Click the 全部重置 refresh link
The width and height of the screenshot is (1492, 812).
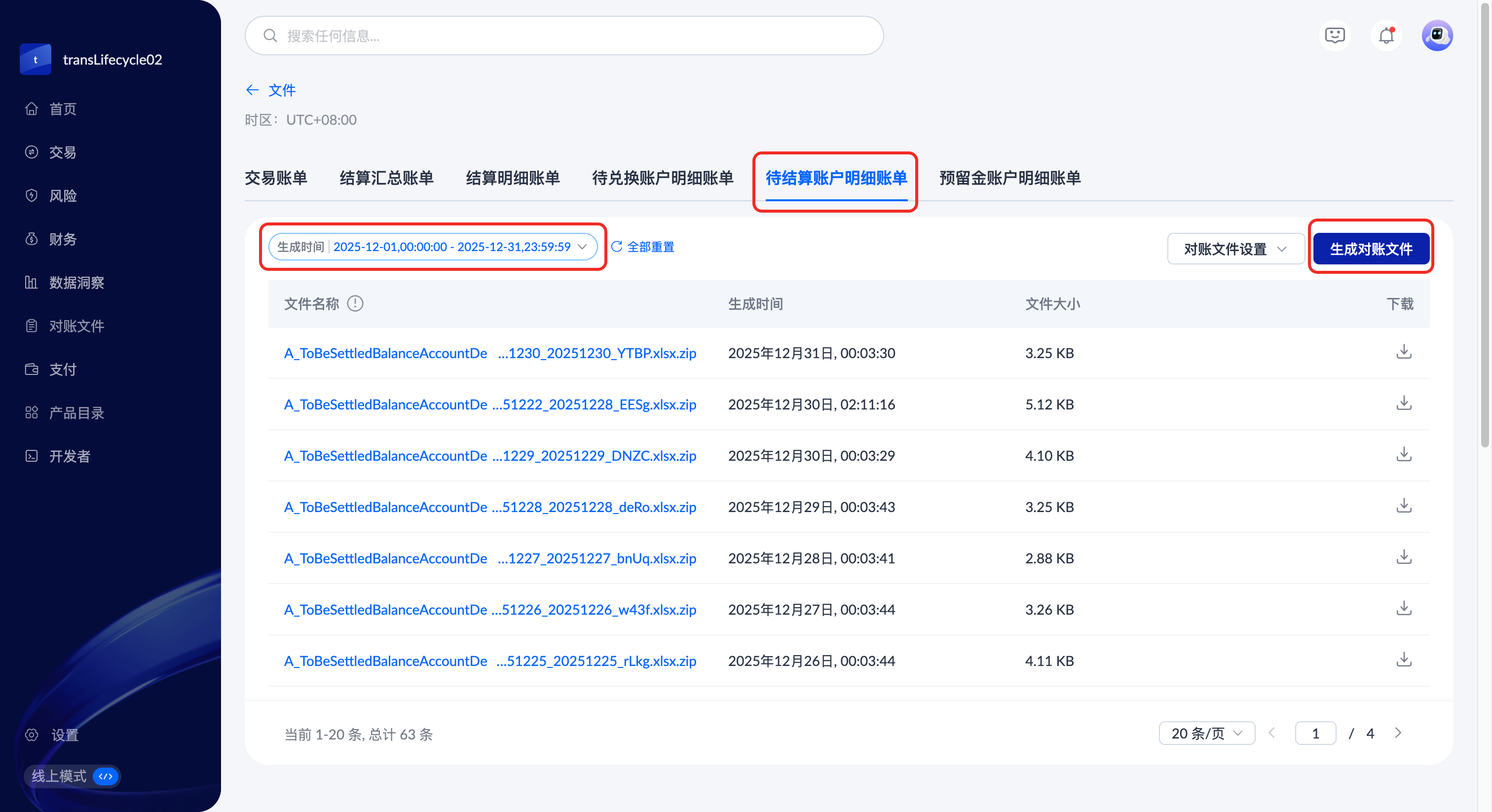643,247
